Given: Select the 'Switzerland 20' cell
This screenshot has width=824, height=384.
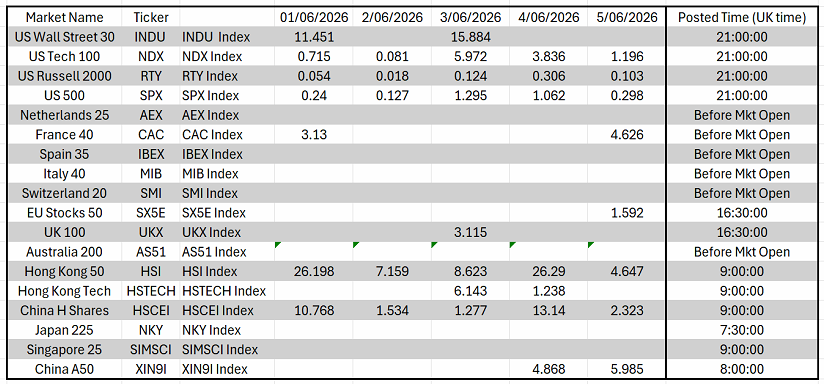Looking at the screenshot, I should (x=65, y=193).
